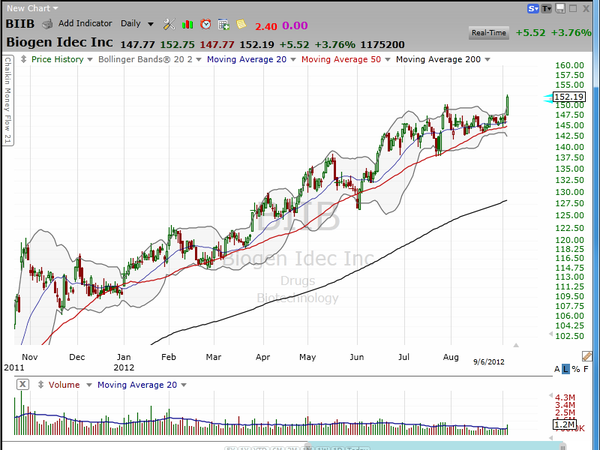Click the BIIB ticker symbol
Image resolution: width=600 pixels, height=450 pixels.
(20, 24)
